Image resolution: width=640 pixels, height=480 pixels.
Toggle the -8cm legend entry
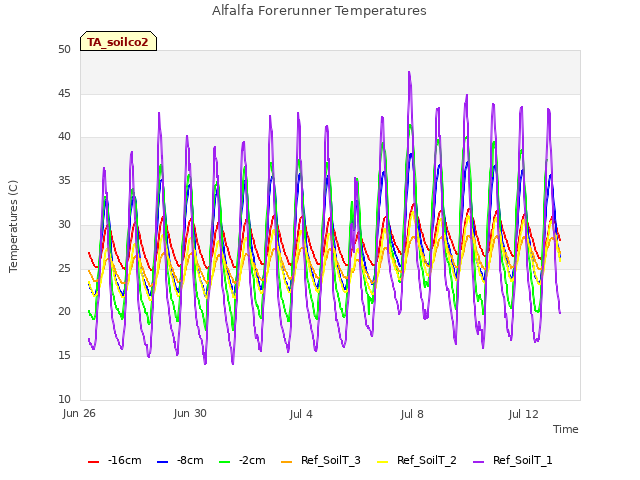click(x=180, y=461)
